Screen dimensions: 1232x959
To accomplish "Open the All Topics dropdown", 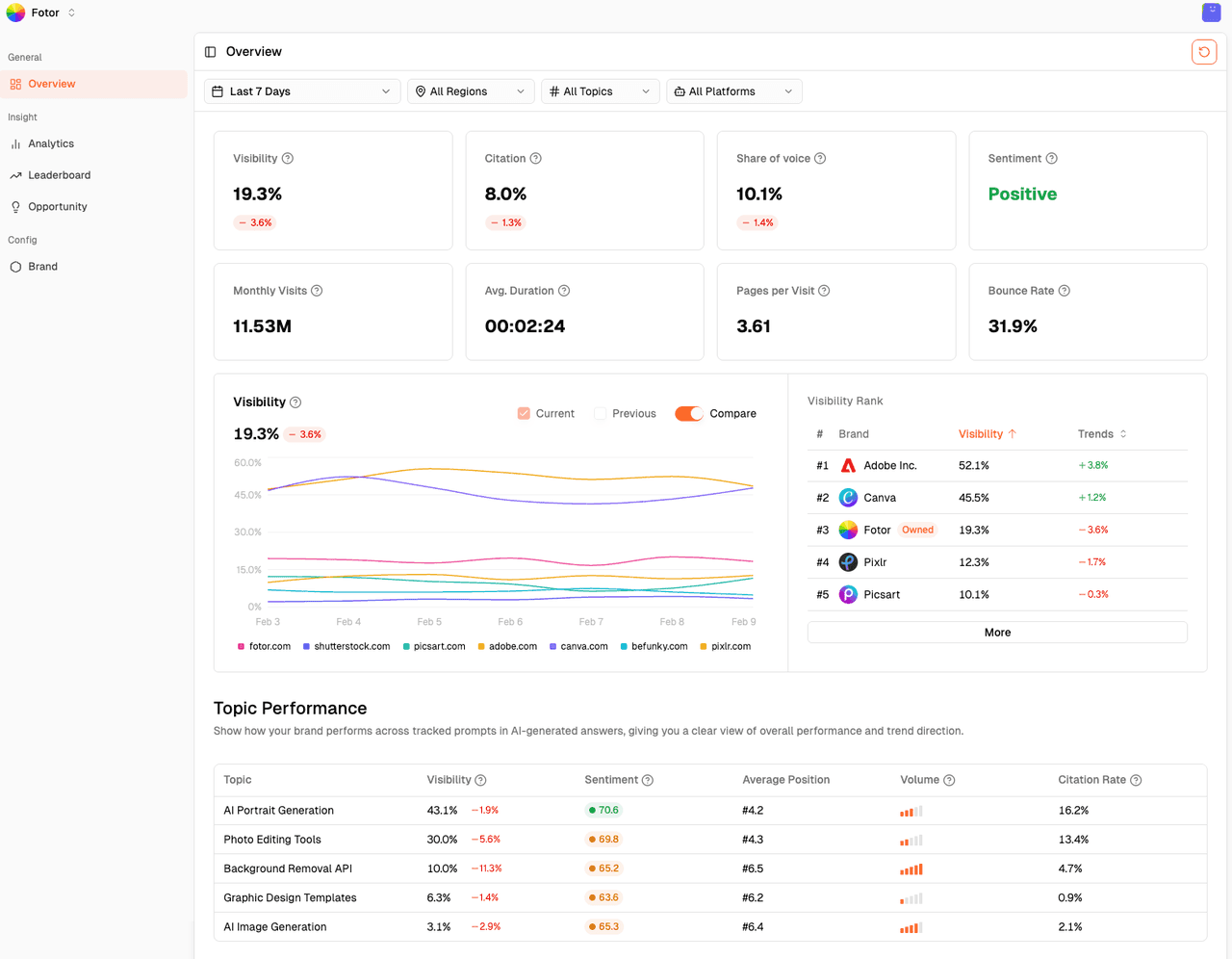I will tap(601, 91).
